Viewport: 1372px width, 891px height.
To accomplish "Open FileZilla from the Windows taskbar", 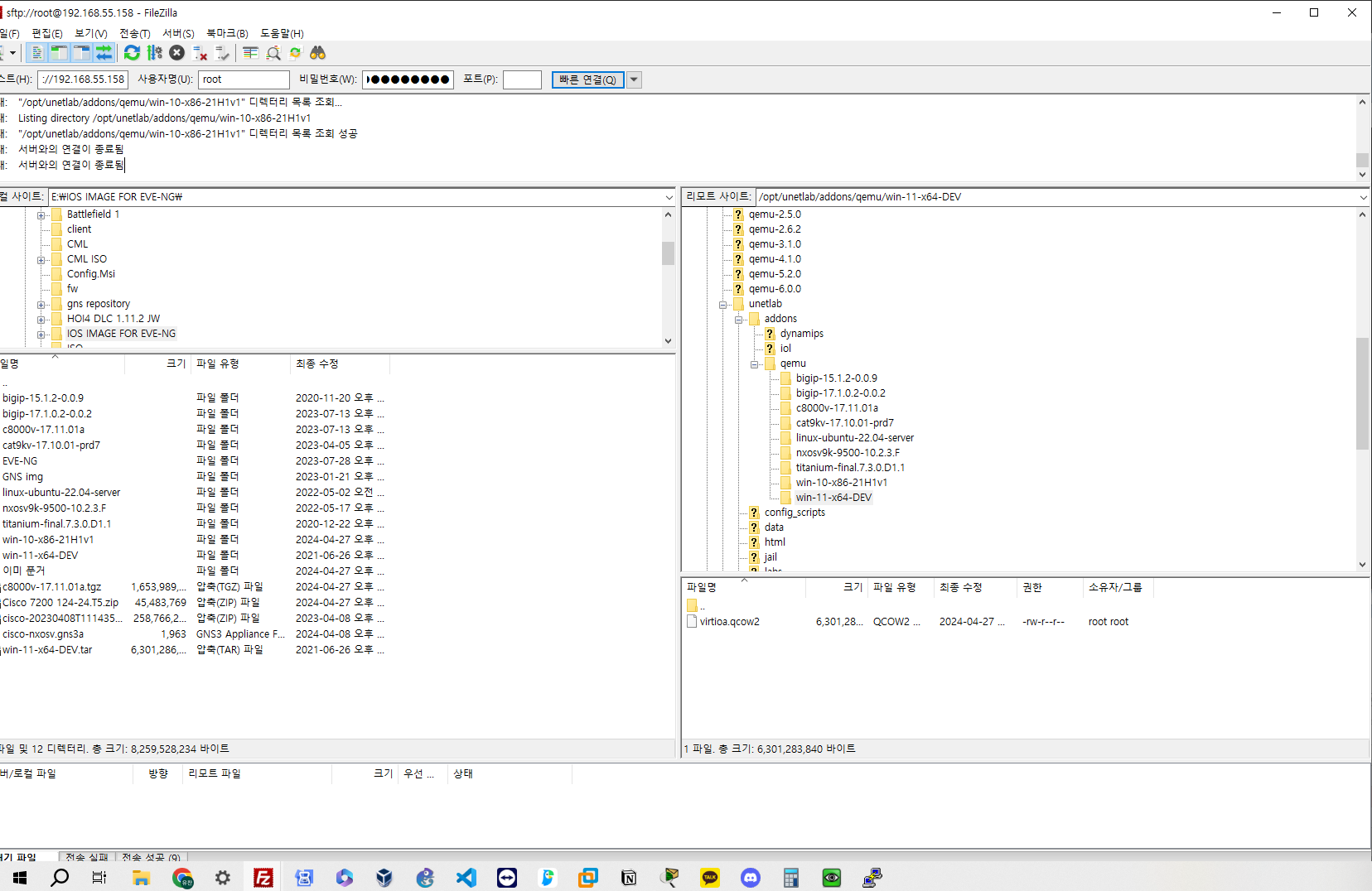I will tap(263, 878).
